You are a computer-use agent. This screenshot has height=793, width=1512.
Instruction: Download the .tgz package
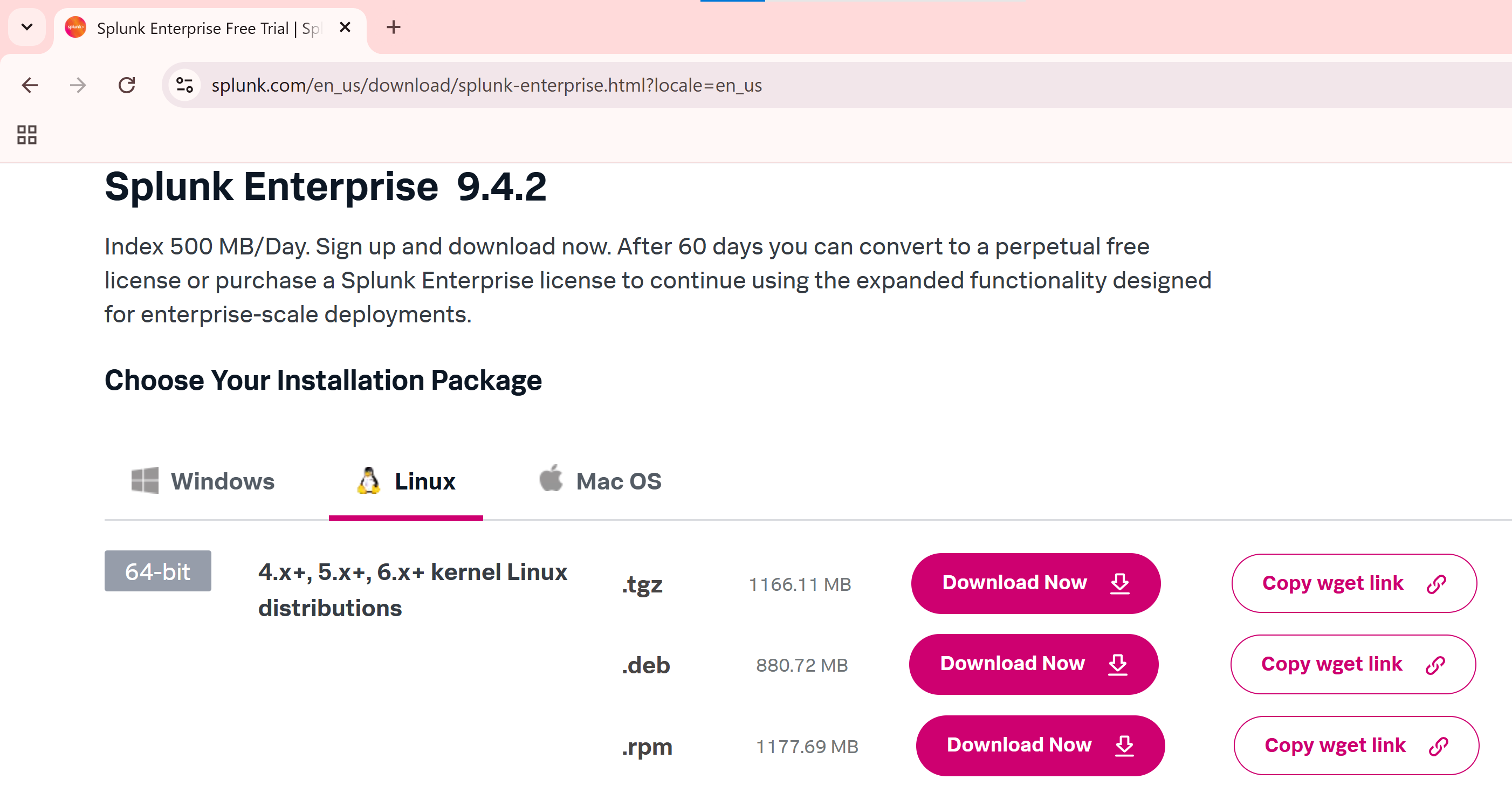click(x=1035, y=583)
